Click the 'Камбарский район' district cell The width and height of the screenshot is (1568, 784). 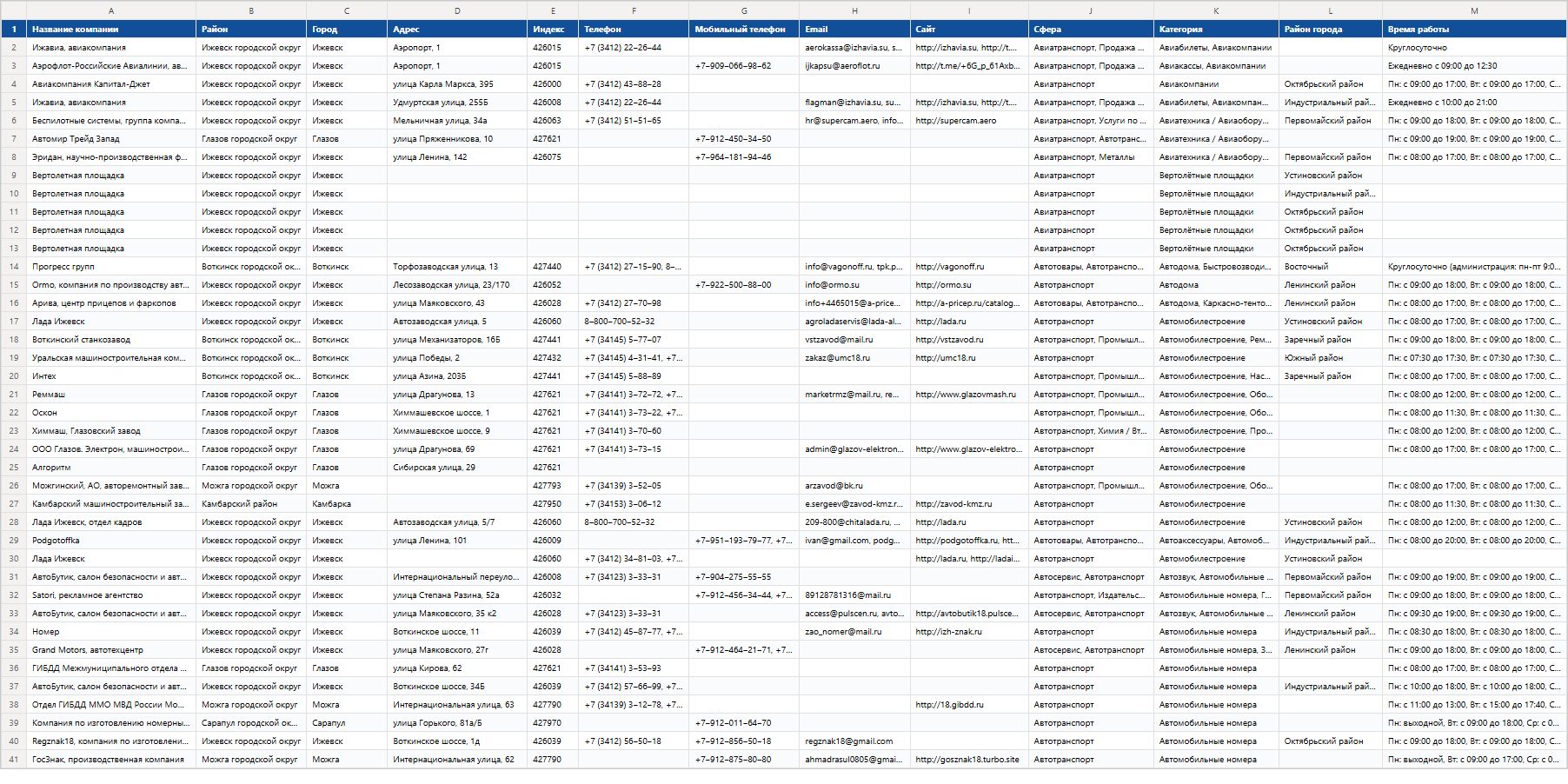(x=251, y=504)
